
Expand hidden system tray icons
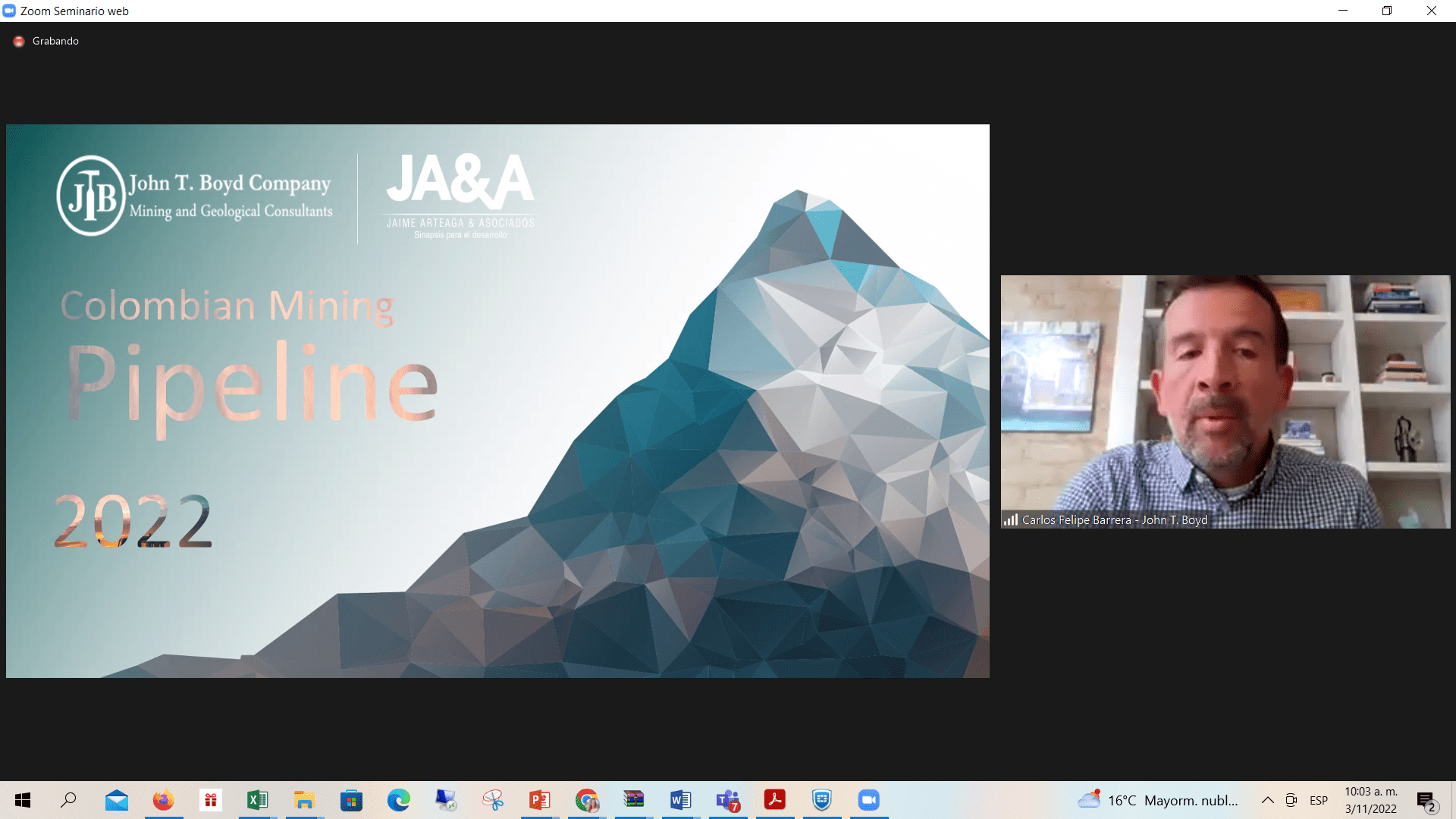click(x=1267, y=800)
